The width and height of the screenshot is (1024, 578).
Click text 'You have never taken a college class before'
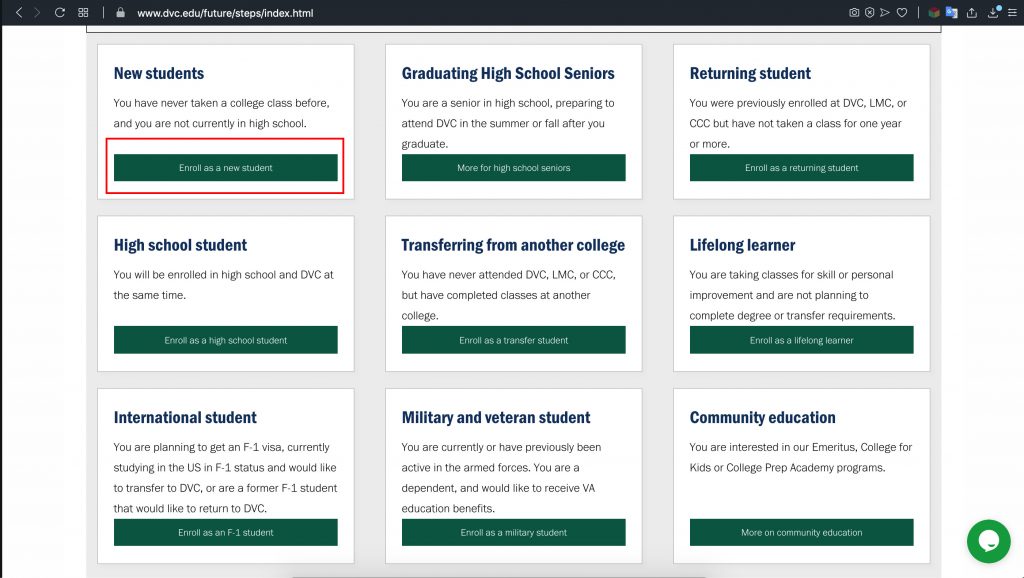(221, 103)
